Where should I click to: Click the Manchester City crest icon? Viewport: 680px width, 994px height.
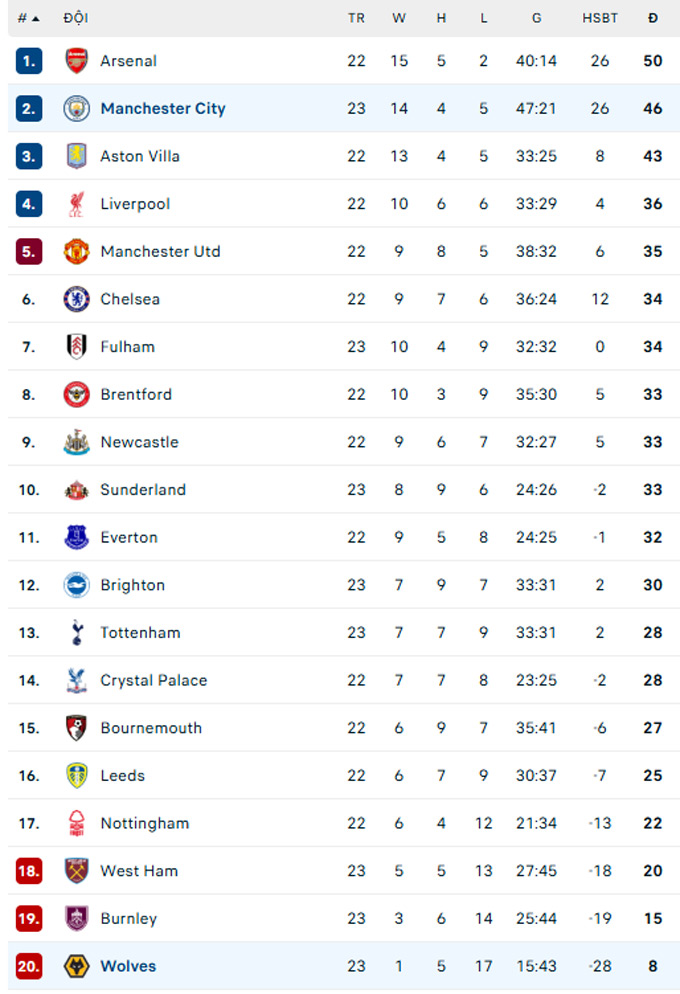[x=77, y=108]
